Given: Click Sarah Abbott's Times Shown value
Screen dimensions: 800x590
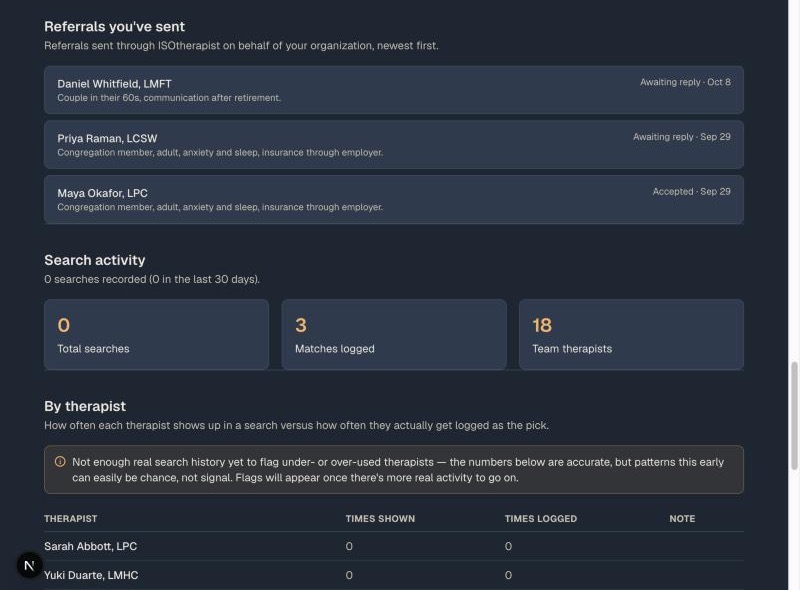Looking at the screenshot, I should (349, 546).
